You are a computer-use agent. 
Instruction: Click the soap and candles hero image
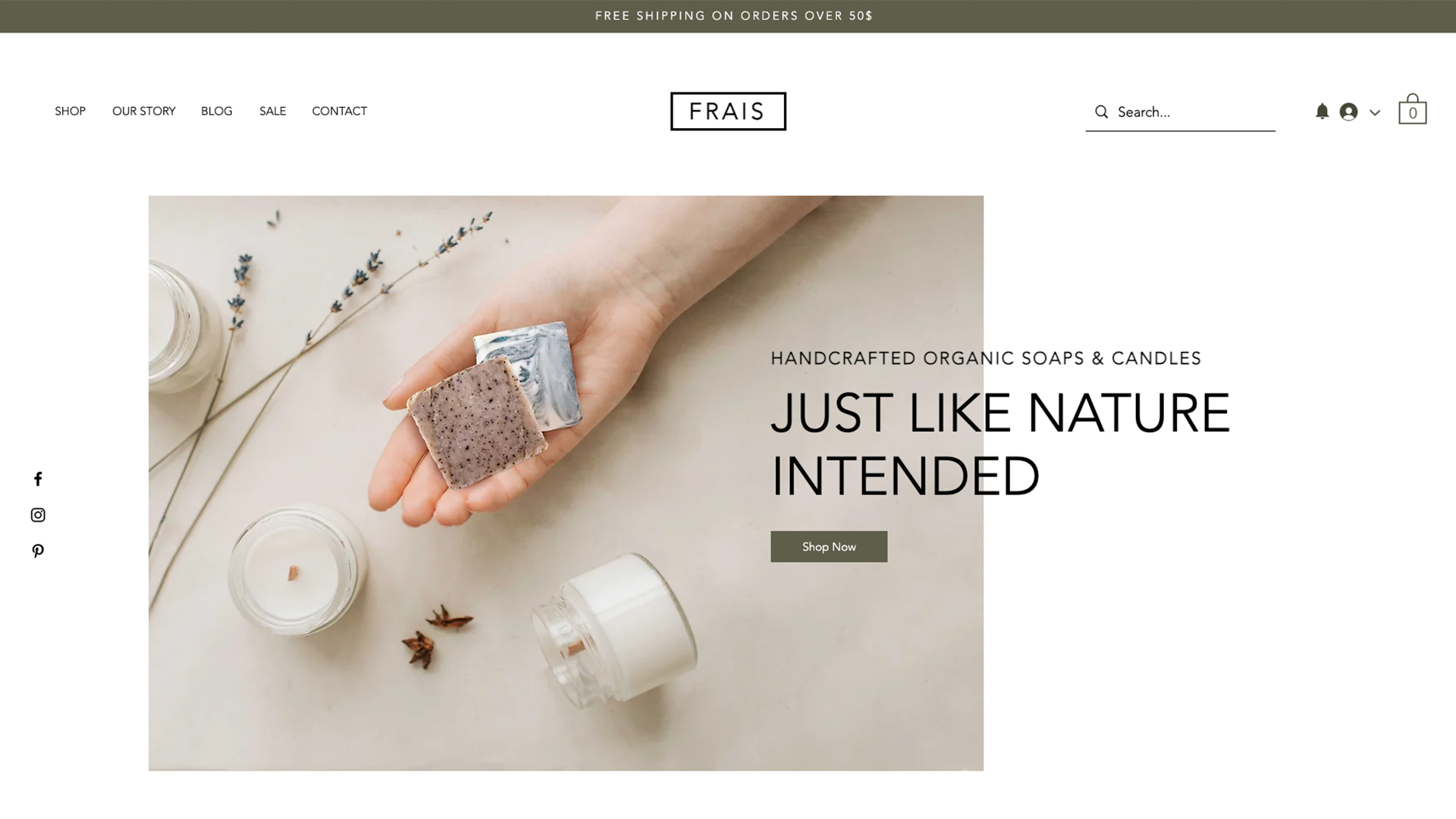566,483
